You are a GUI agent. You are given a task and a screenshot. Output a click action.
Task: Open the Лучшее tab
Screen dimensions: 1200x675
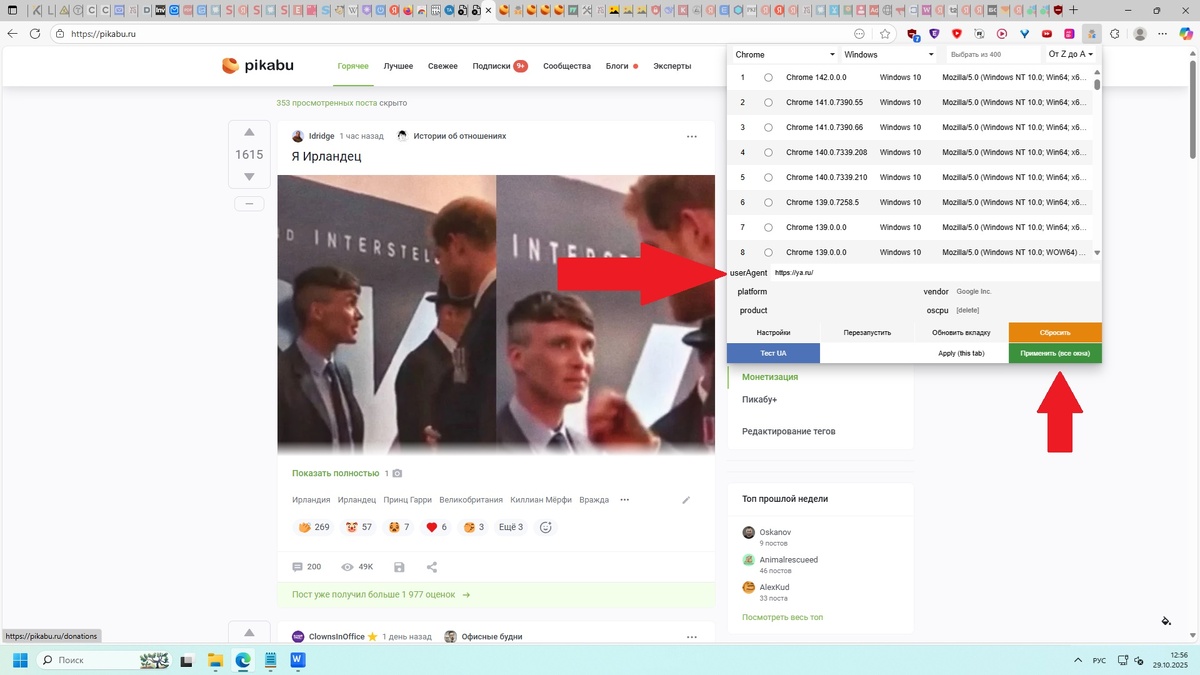[x=399, y=66]
